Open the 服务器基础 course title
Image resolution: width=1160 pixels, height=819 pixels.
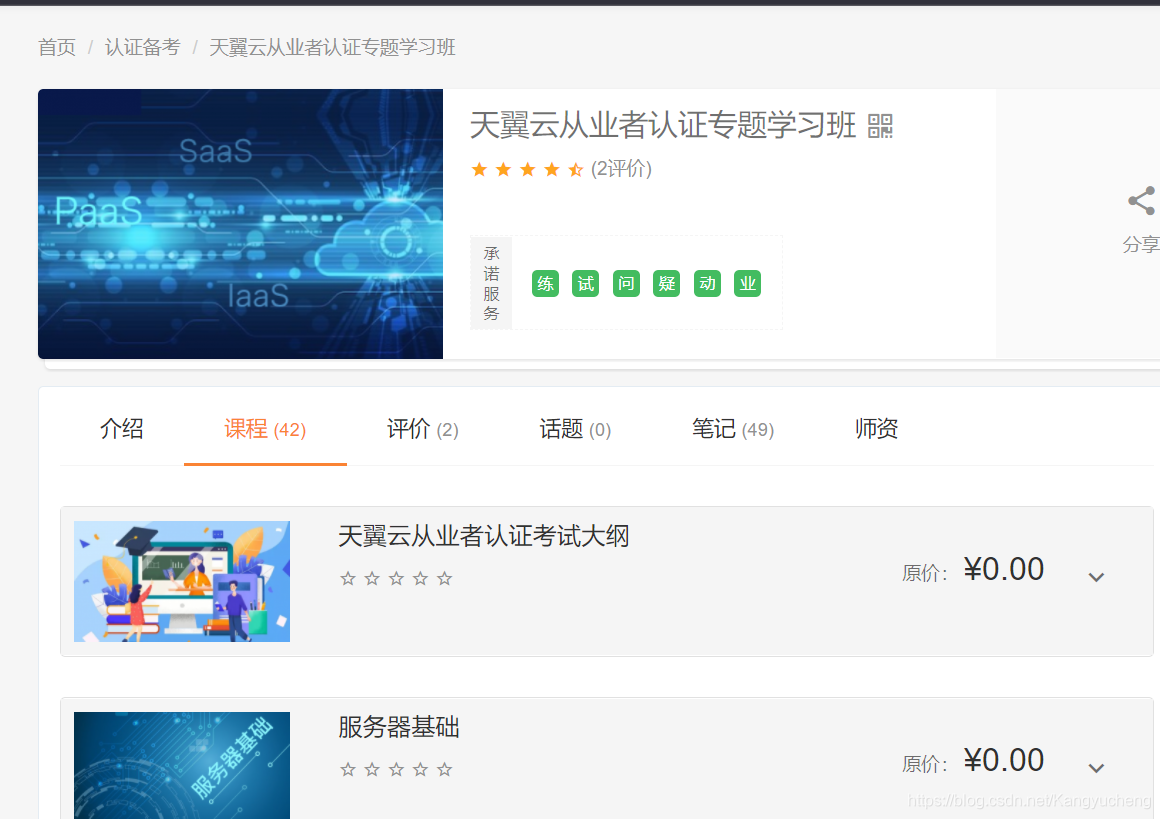click(399, 727)
